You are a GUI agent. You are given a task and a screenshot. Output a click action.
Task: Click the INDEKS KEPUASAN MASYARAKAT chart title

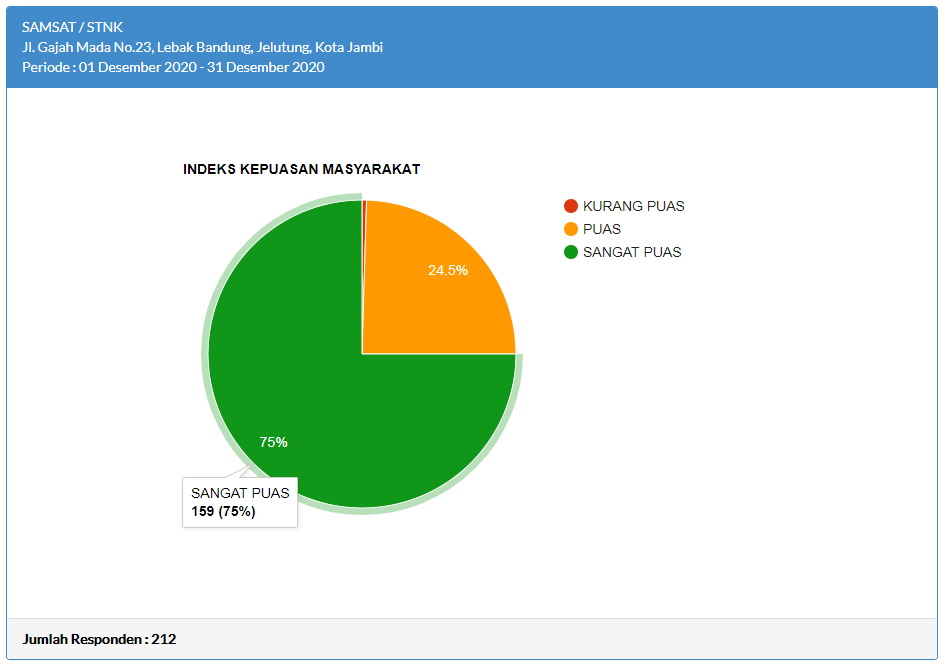point(301,169)
